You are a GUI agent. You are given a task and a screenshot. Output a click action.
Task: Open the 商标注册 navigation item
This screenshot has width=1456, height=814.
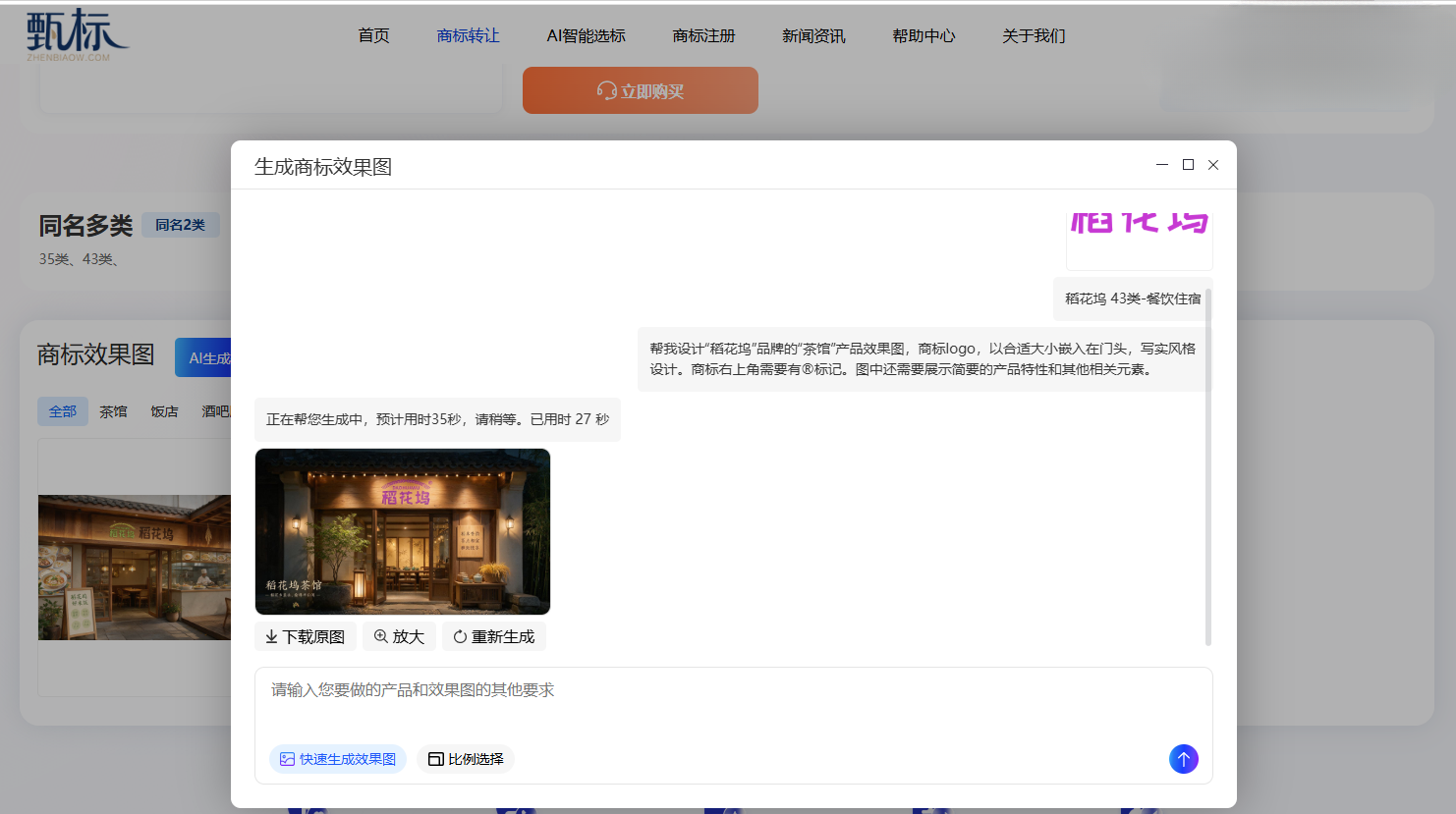[703, 36]
